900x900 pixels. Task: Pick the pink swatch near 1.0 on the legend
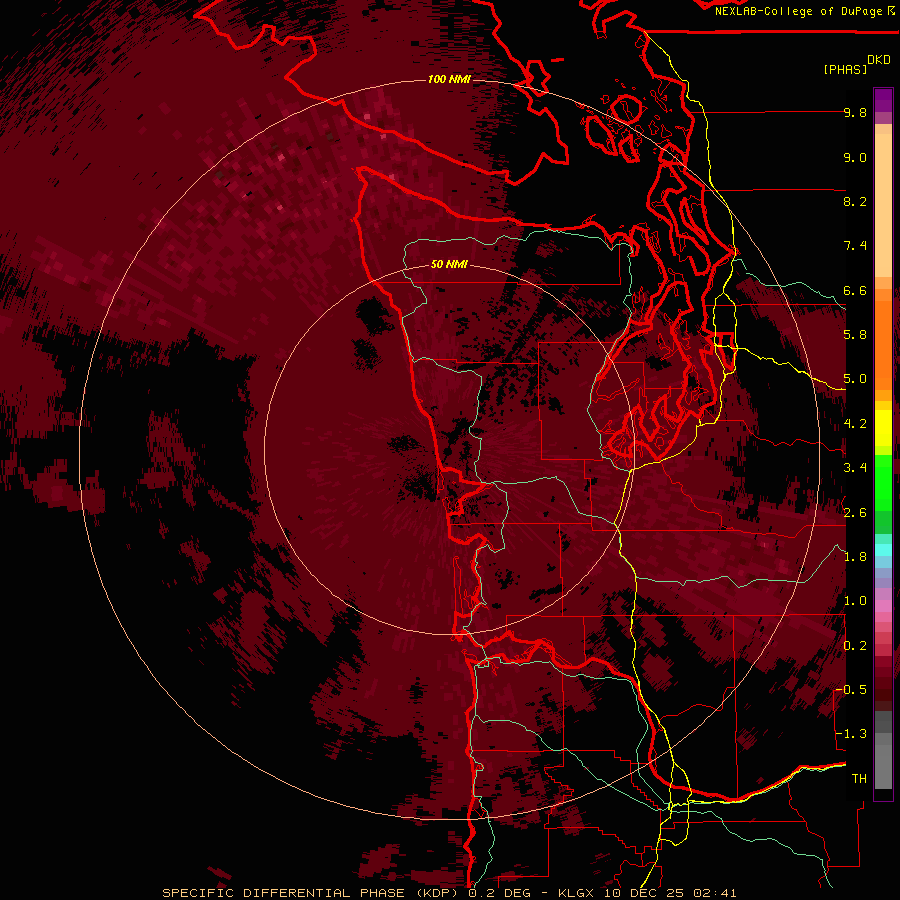[x=883, y=606]
